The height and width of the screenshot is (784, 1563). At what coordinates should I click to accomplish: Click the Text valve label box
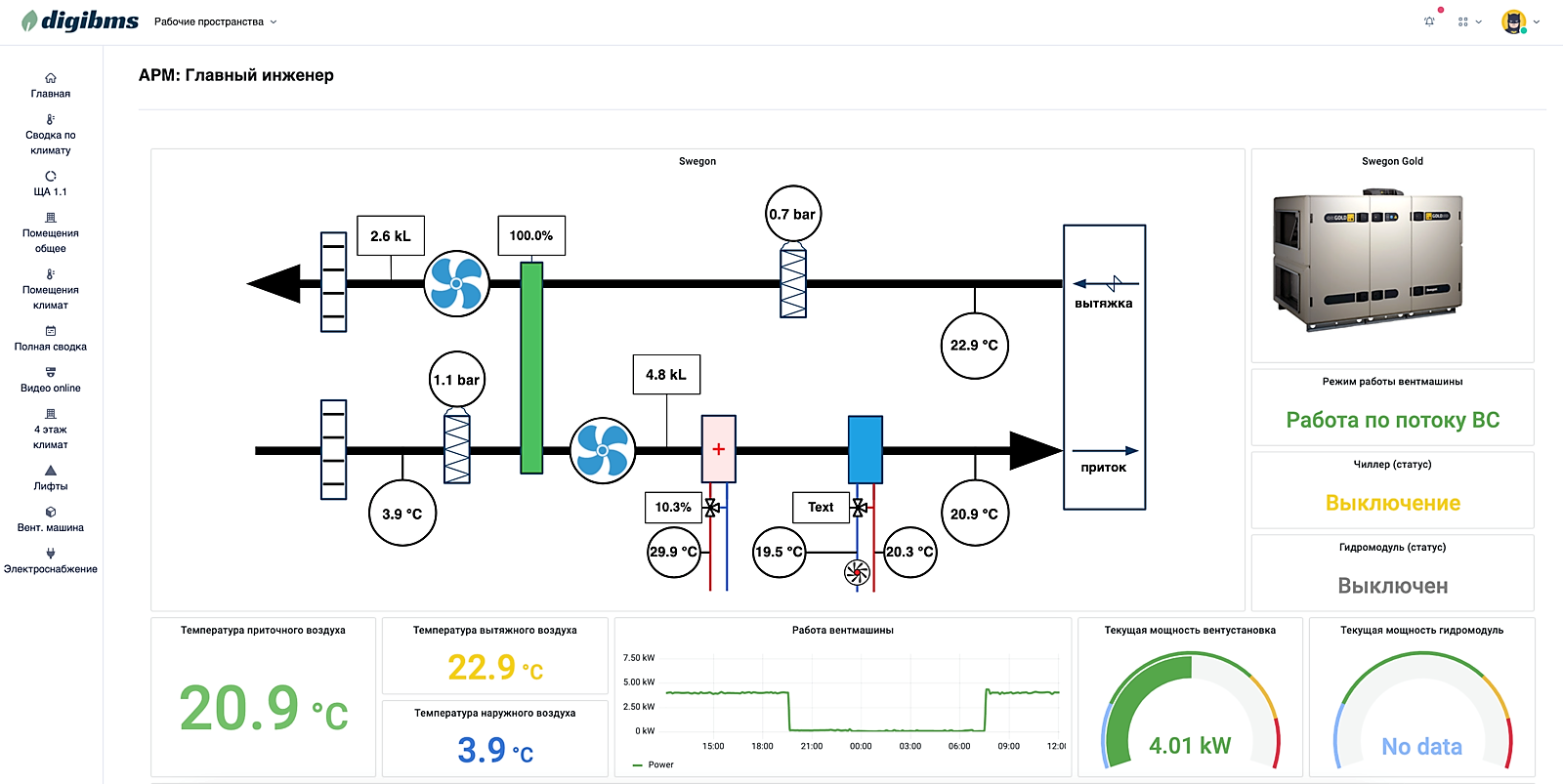coord(821,507)
